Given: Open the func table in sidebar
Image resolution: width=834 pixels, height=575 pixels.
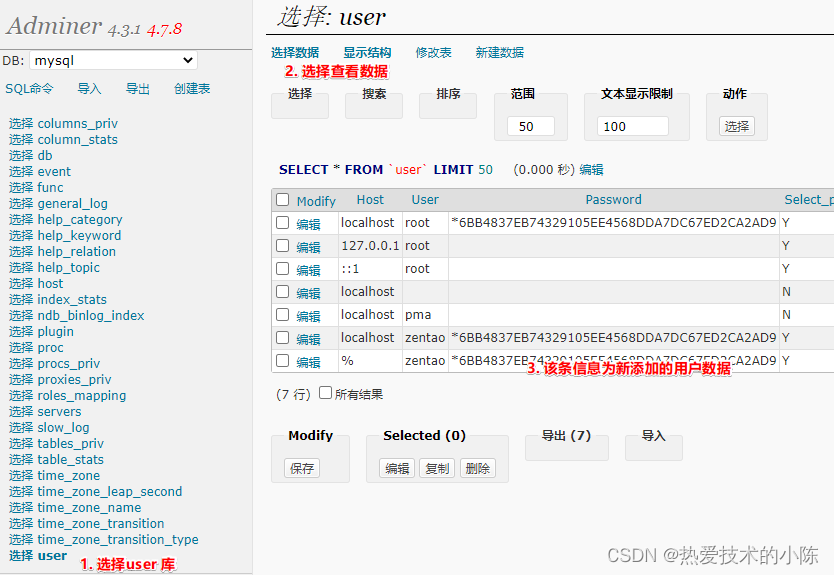Looking at the screenshot, I should (51, 188).
